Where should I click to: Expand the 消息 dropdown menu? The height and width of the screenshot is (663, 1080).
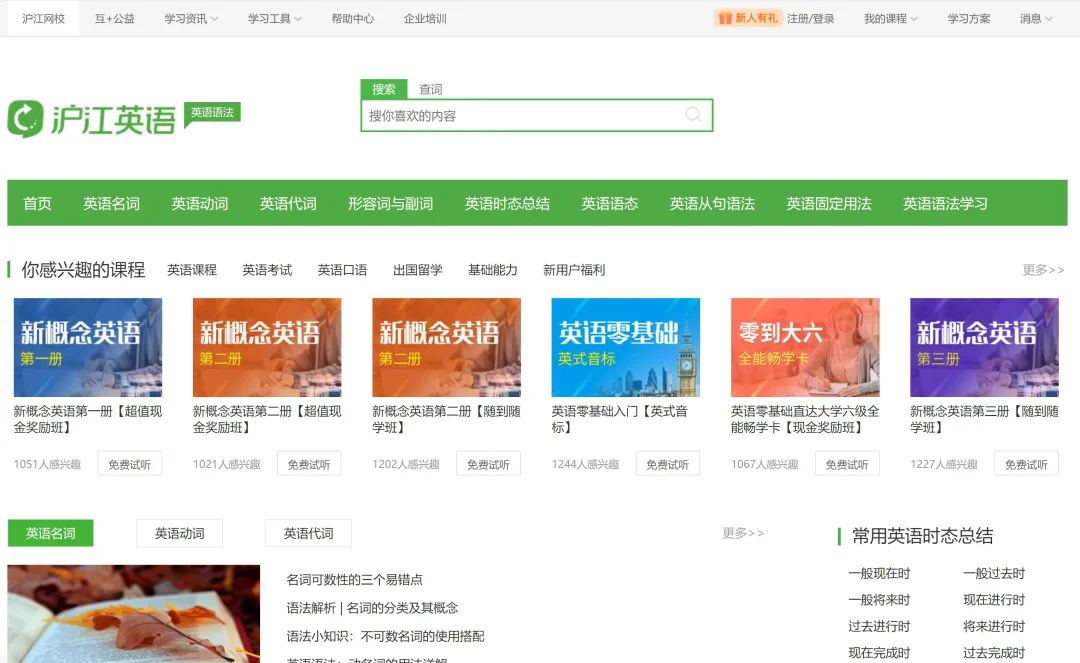point(1035,19)
